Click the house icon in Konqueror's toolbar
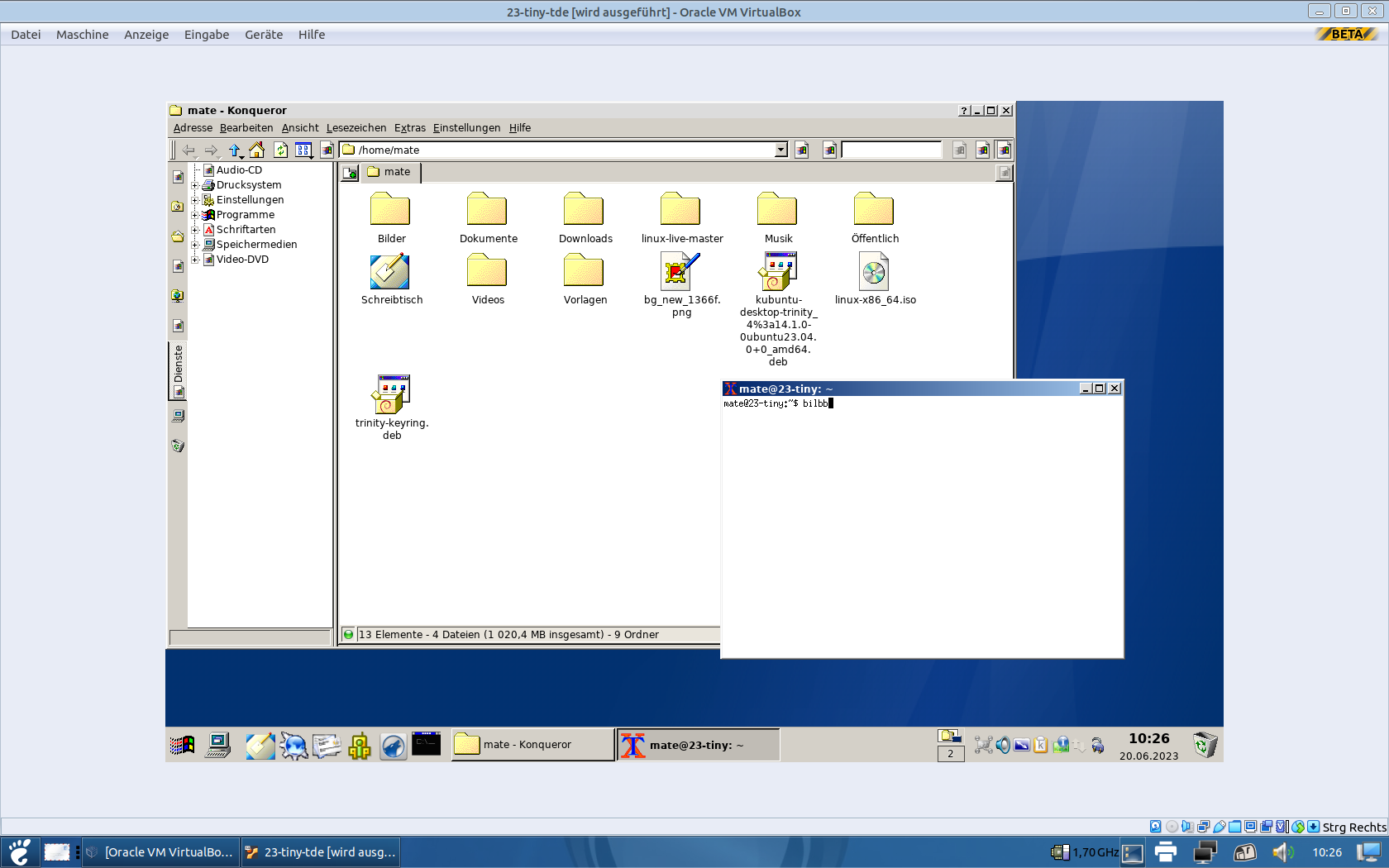The image size is (1389, 868). pyautogui.click(x=257, y=150)
